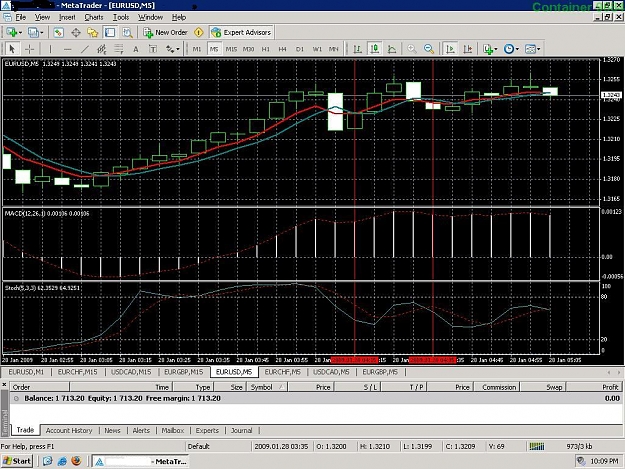Close the Terminal panel with its x
Viewport: 625px width, 469px height.
coord(4,385)
